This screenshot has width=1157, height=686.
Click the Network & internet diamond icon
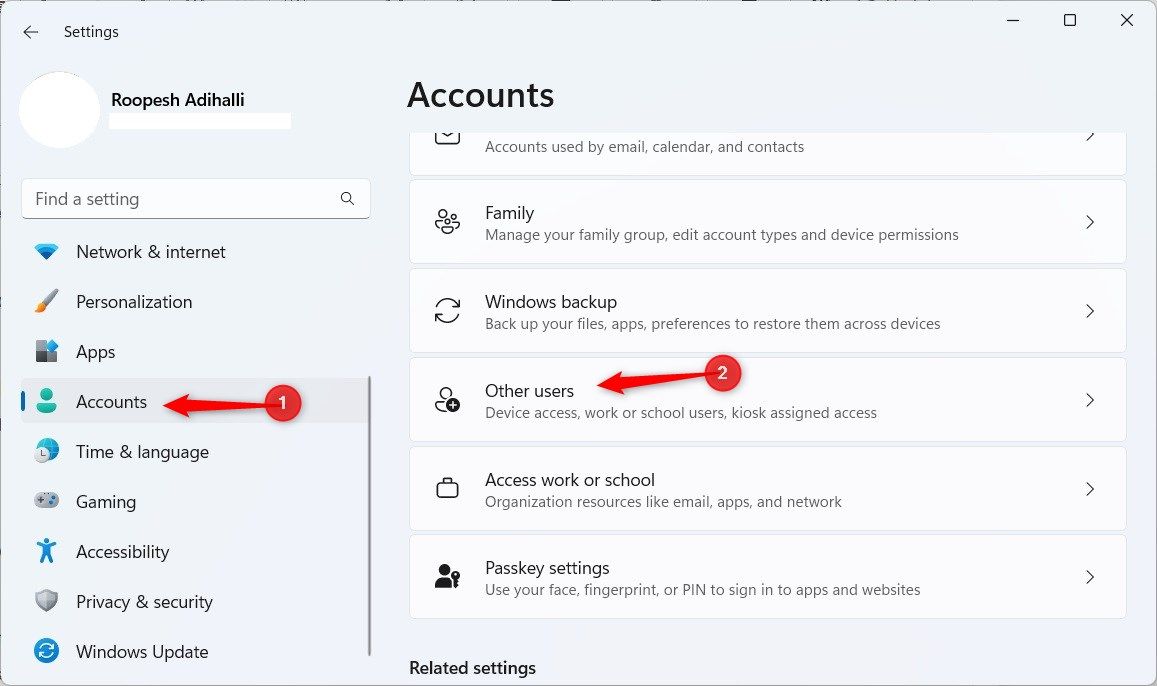(46, 252)
